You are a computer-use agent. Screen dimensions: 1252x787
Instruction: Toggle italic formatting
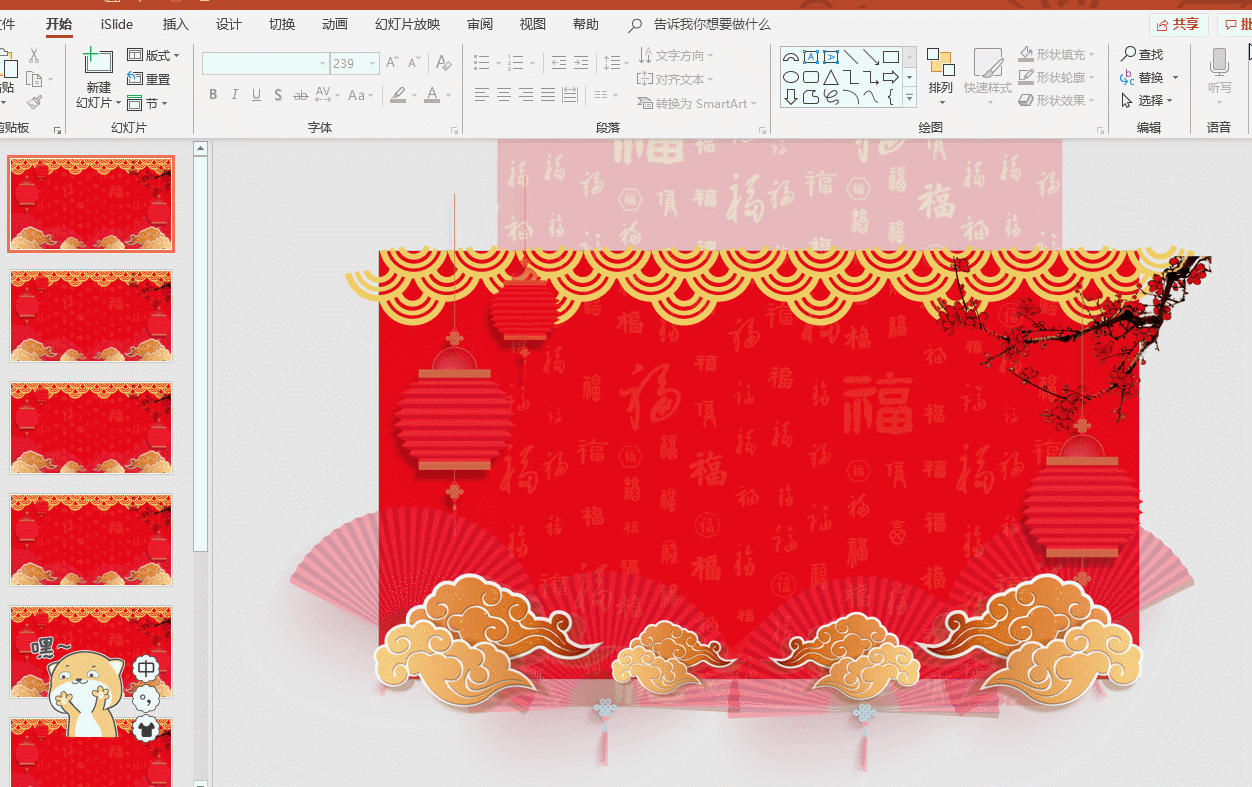pyautogui.click(x=233, y=94)
